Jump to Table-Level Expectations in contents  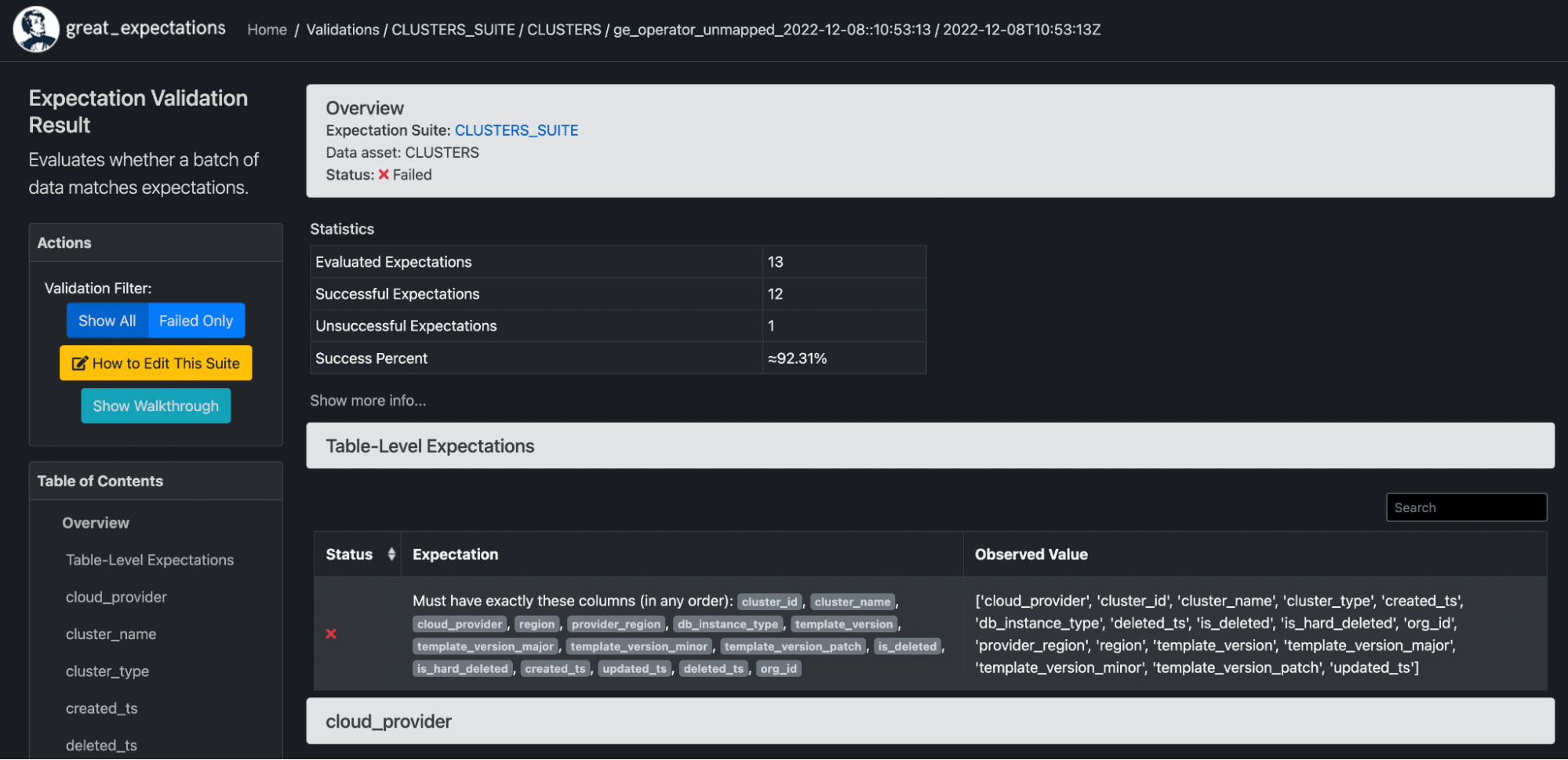coord(150,560)
